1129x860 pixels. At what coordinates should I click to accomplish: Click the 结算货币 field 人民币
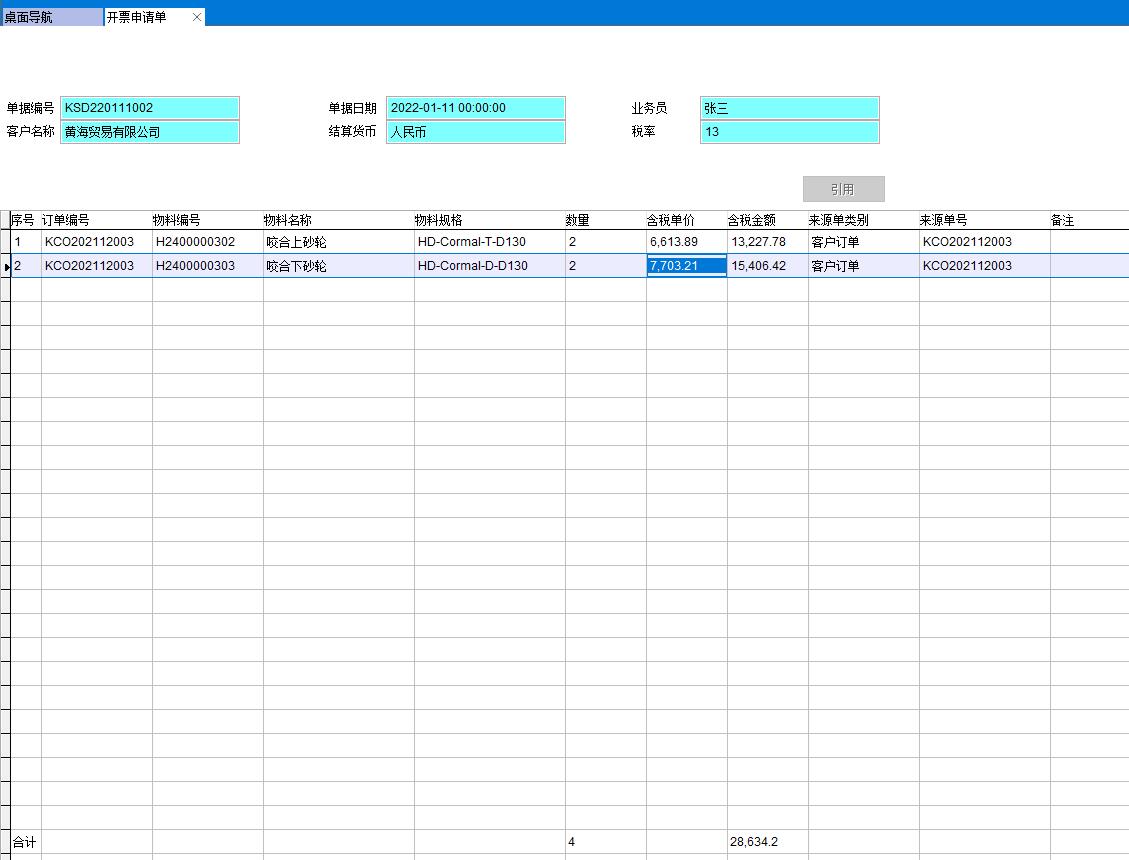click(x=475, y=132)
